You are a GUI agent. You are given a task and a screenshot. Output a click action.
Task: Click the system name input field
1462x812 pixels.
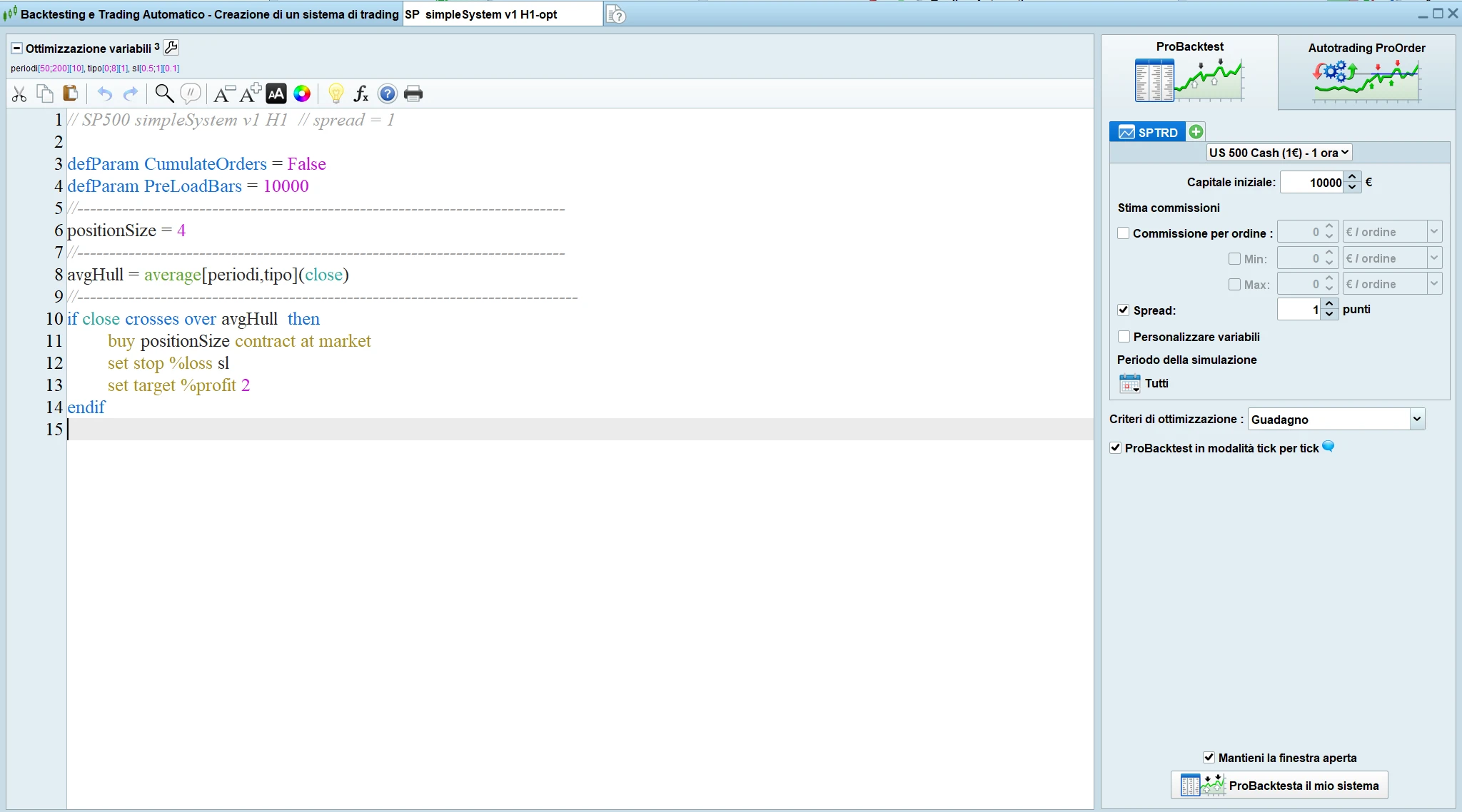503,14
